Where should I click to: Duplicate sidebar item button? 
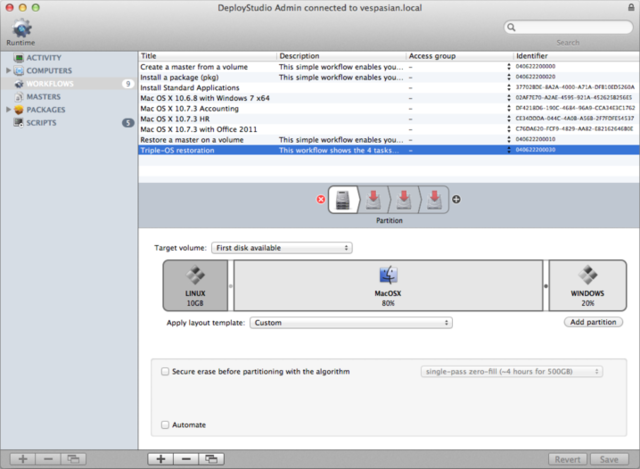[x=73, y=459]
